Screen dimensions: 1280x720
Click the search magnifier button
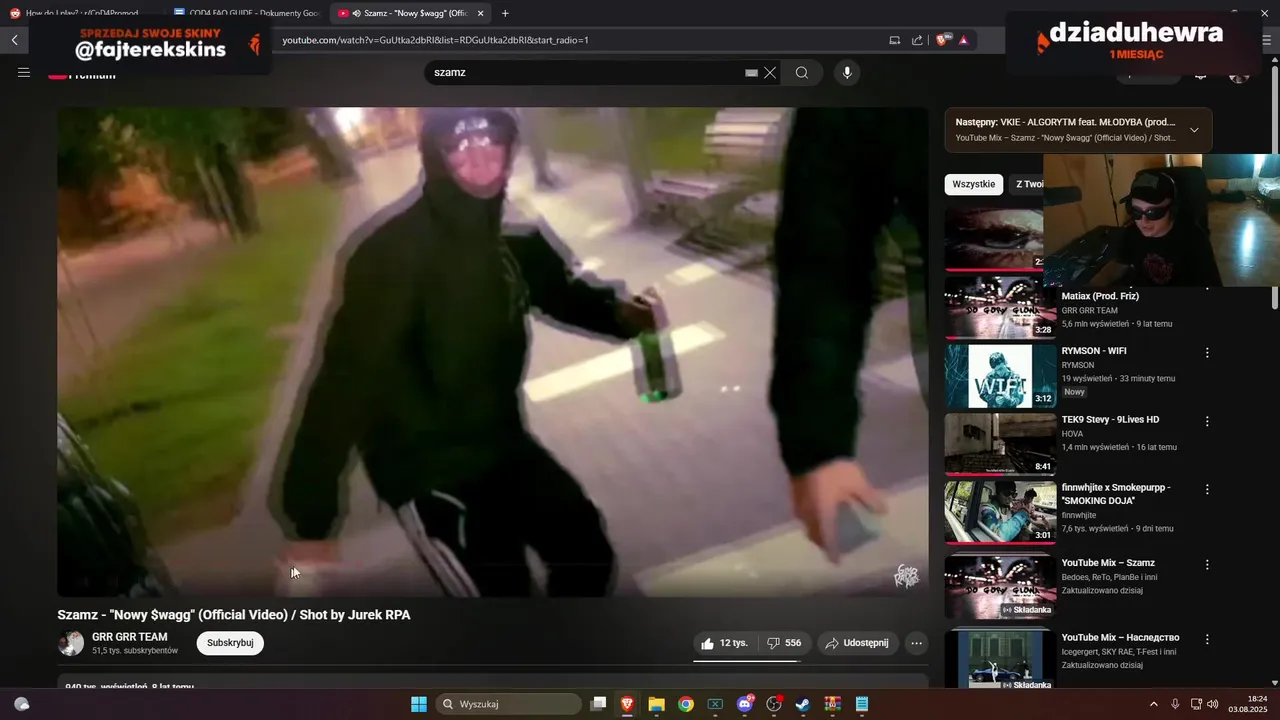(x=802, y=73)
